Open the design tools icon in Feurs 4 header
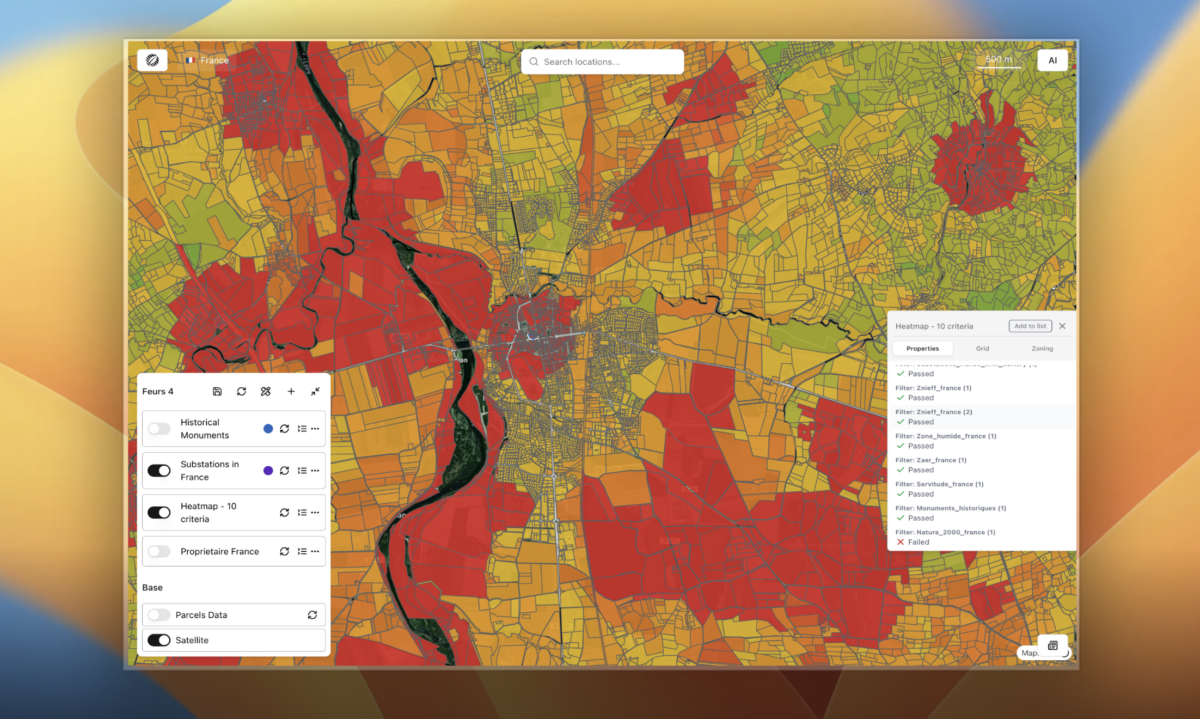The height and width of the screenshot is (719, 1200). [x=265, y=392]
